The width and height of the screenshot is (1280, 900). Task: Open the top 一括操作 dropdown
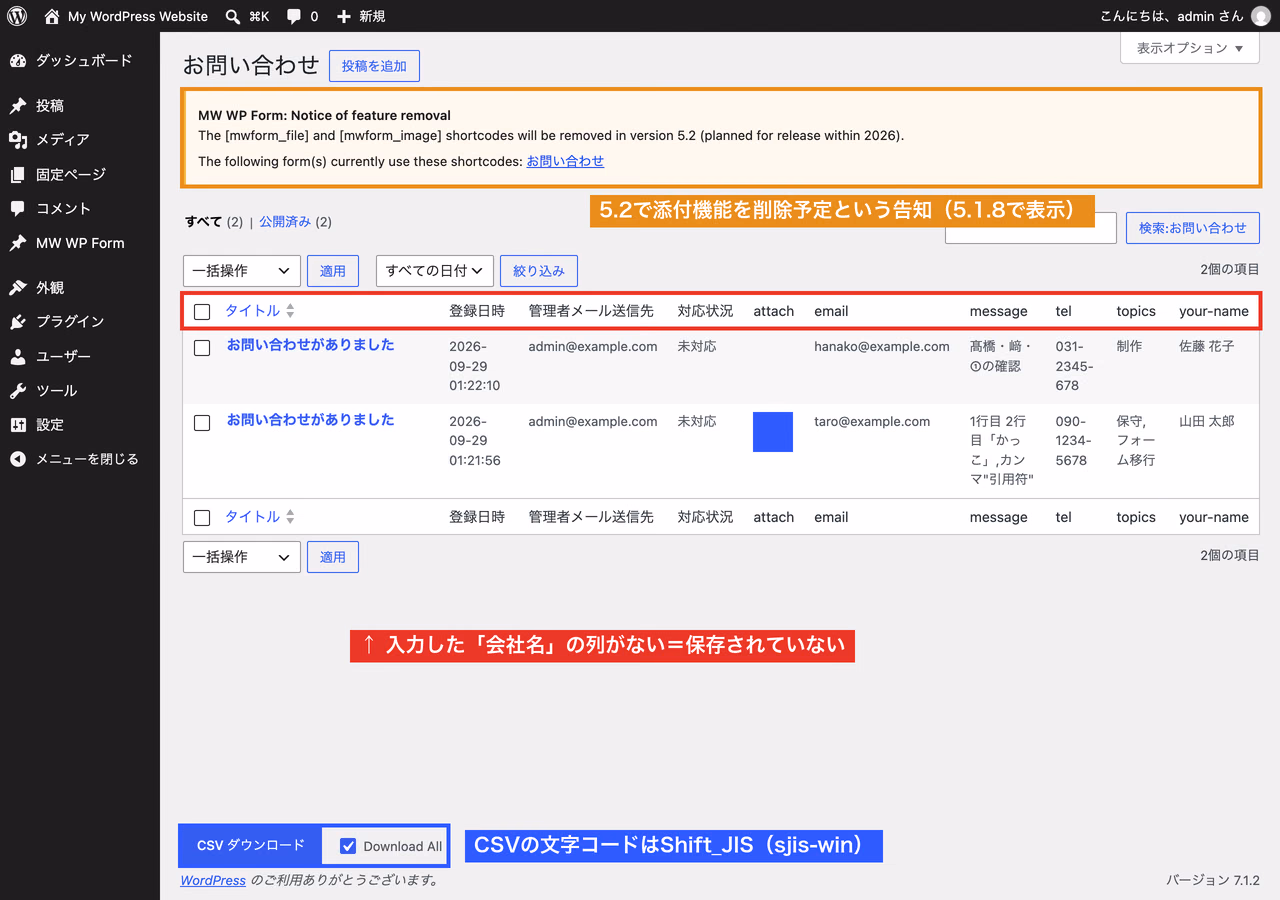242,270
